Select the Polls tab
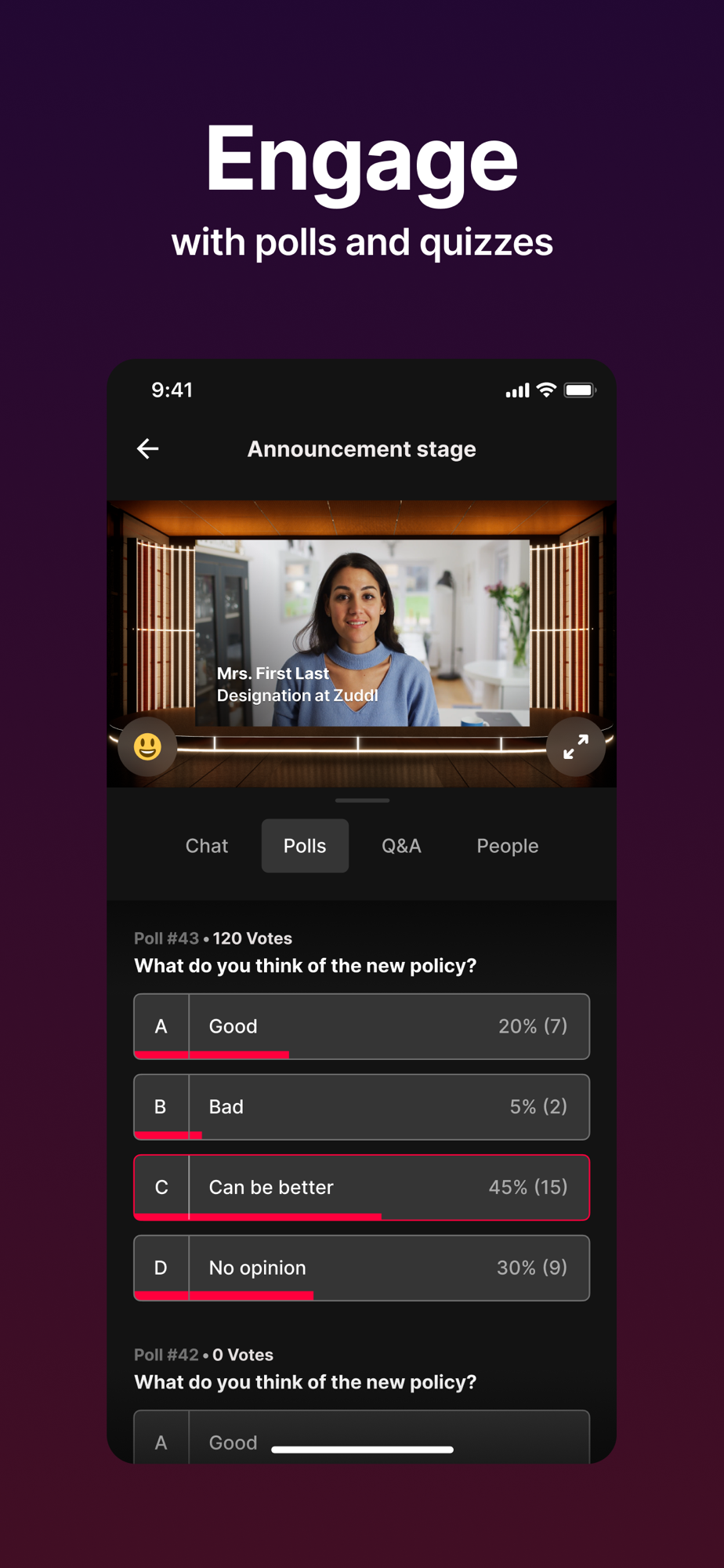The height and width of the screenshot is (1568, 724). coord(305,846)
